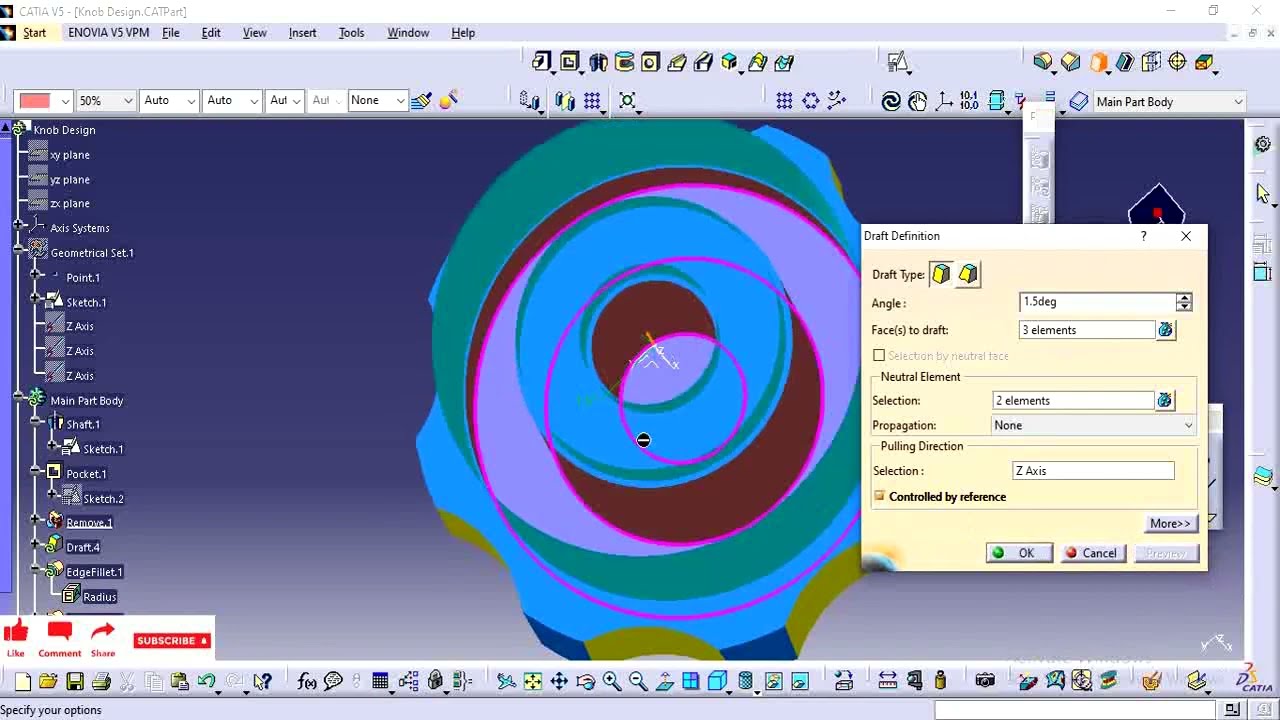Open the Start menu
The height and width of the screenshot is (720, 1280).
pos(34,32)
